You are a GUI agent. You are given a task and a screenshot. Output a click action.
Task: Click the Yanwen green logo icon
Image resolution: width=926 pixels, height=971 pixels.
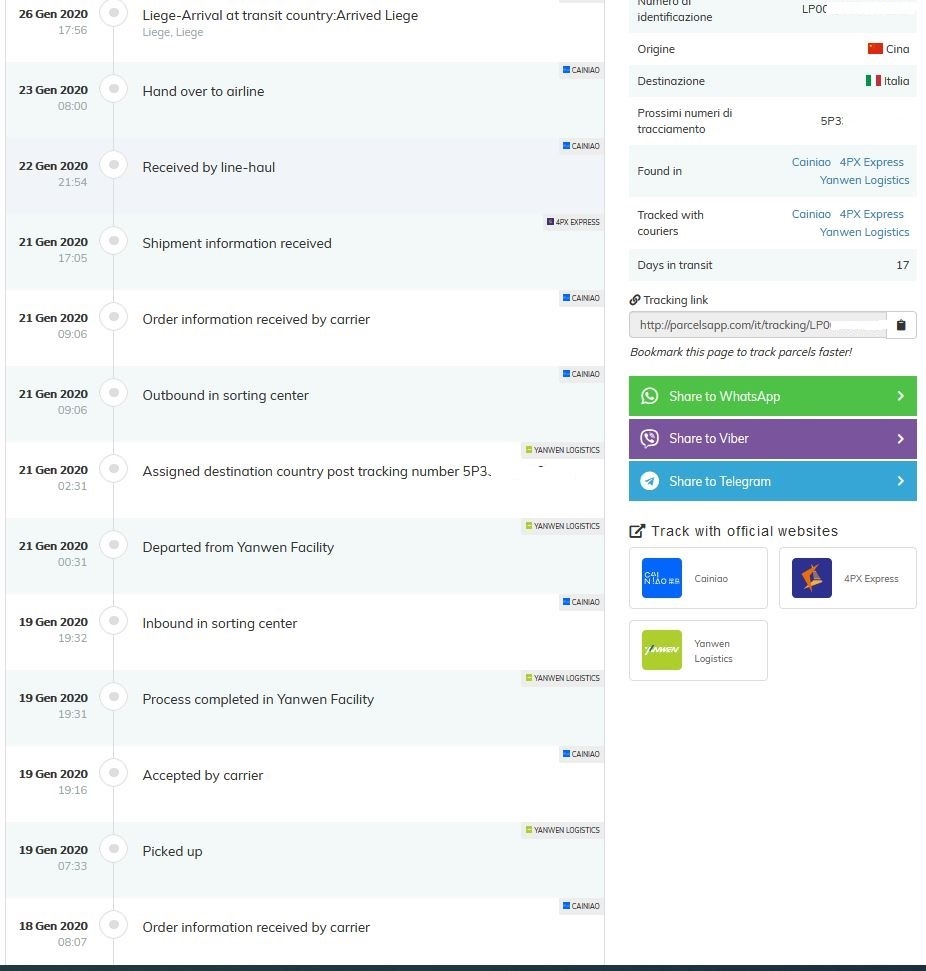pyautogui.click(x=662, y=650)
